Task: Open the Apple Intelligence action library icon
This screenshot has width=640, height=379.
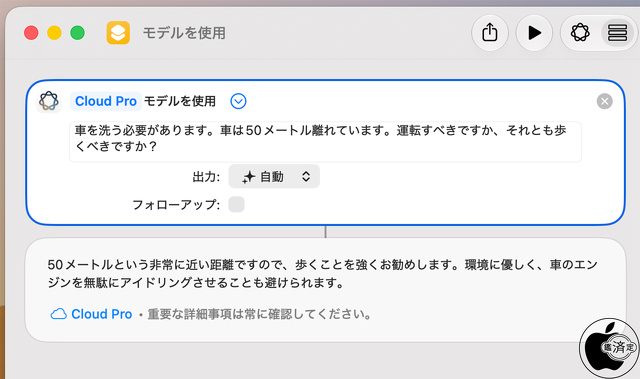Action: (x=580, y=33)
